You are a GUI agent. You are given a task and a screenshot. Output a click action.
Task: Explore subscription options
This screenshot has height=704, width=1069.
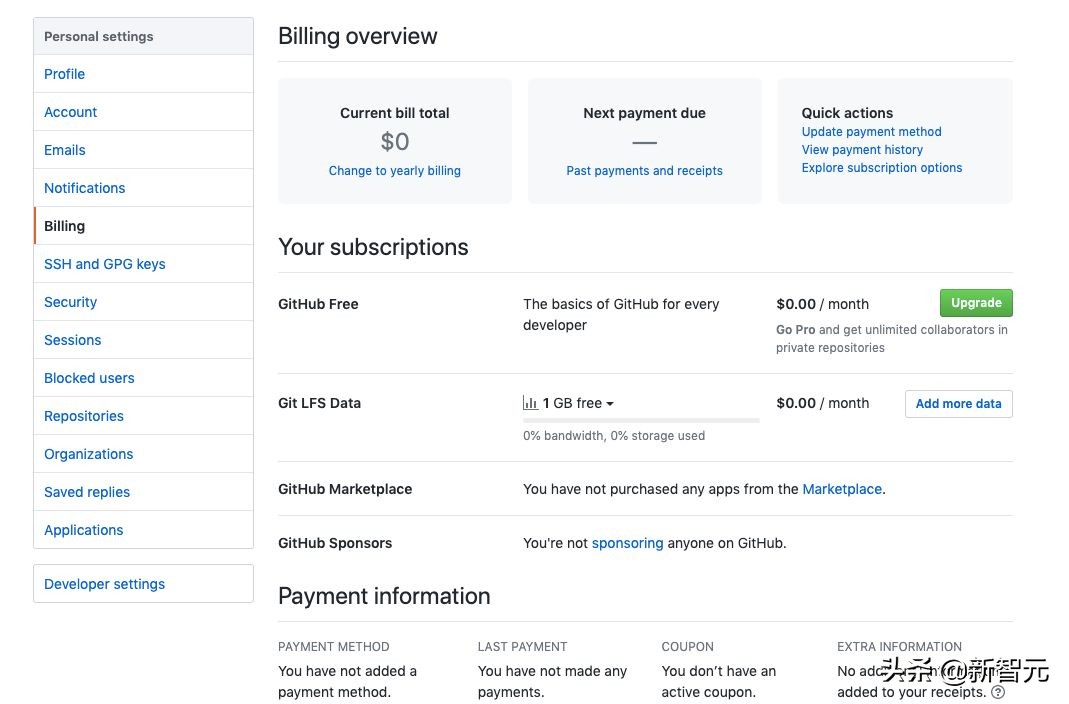tap(881, 167)
